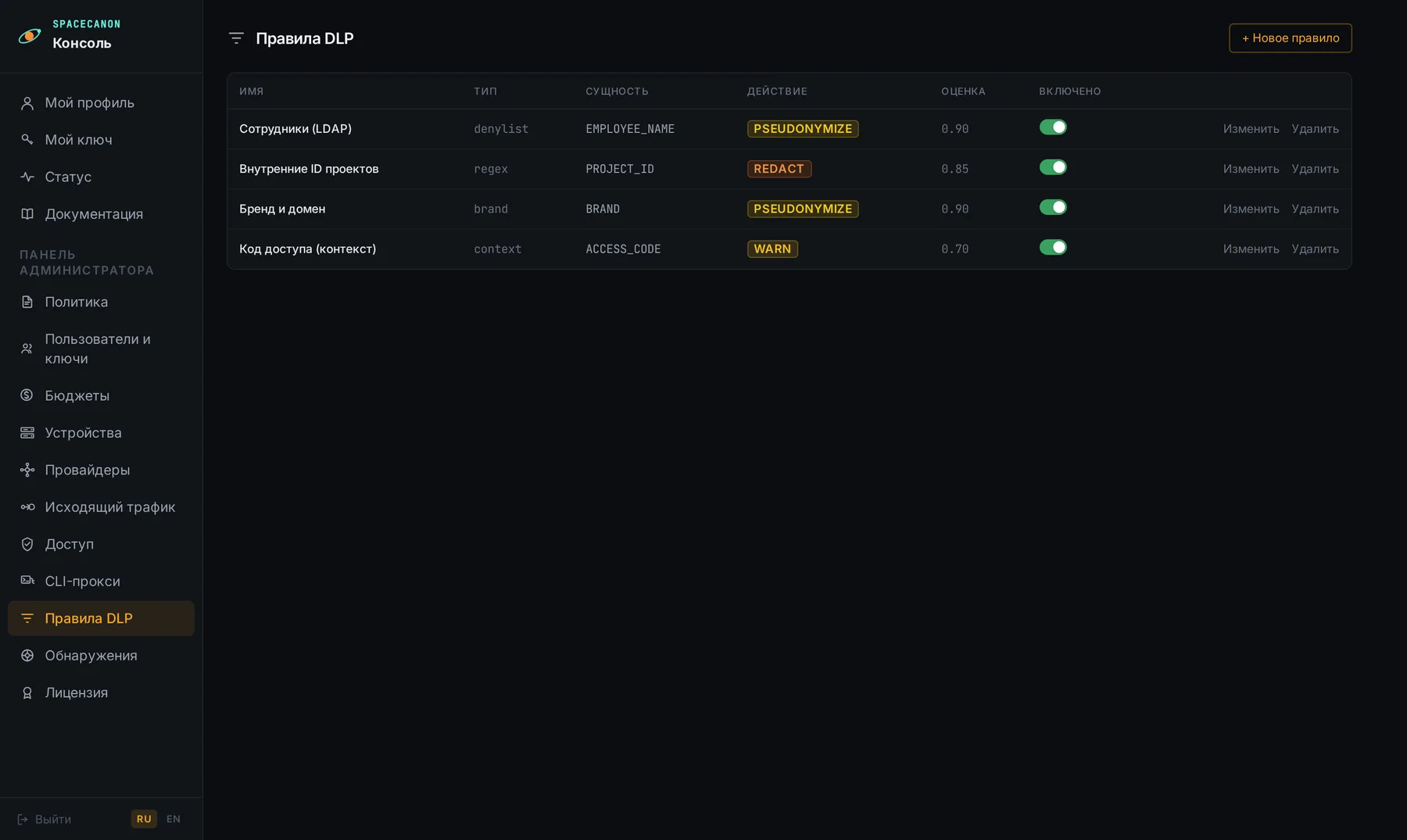Click the + Новое правило button
The image size is (1407, 840).
[1290, 38]
